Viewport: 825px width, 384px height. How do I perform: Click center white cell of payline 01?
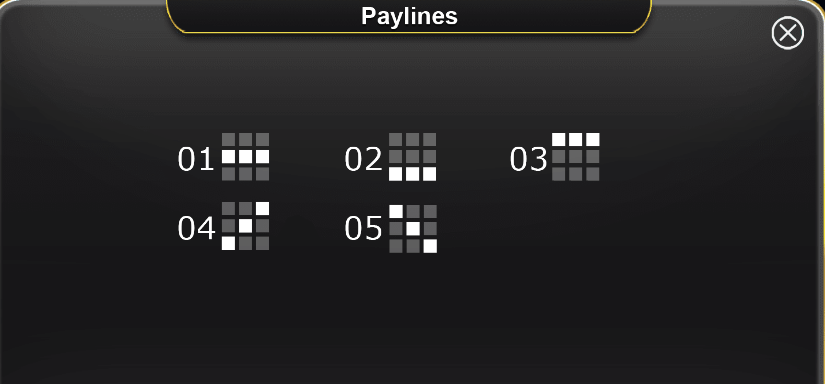(245, 157)
